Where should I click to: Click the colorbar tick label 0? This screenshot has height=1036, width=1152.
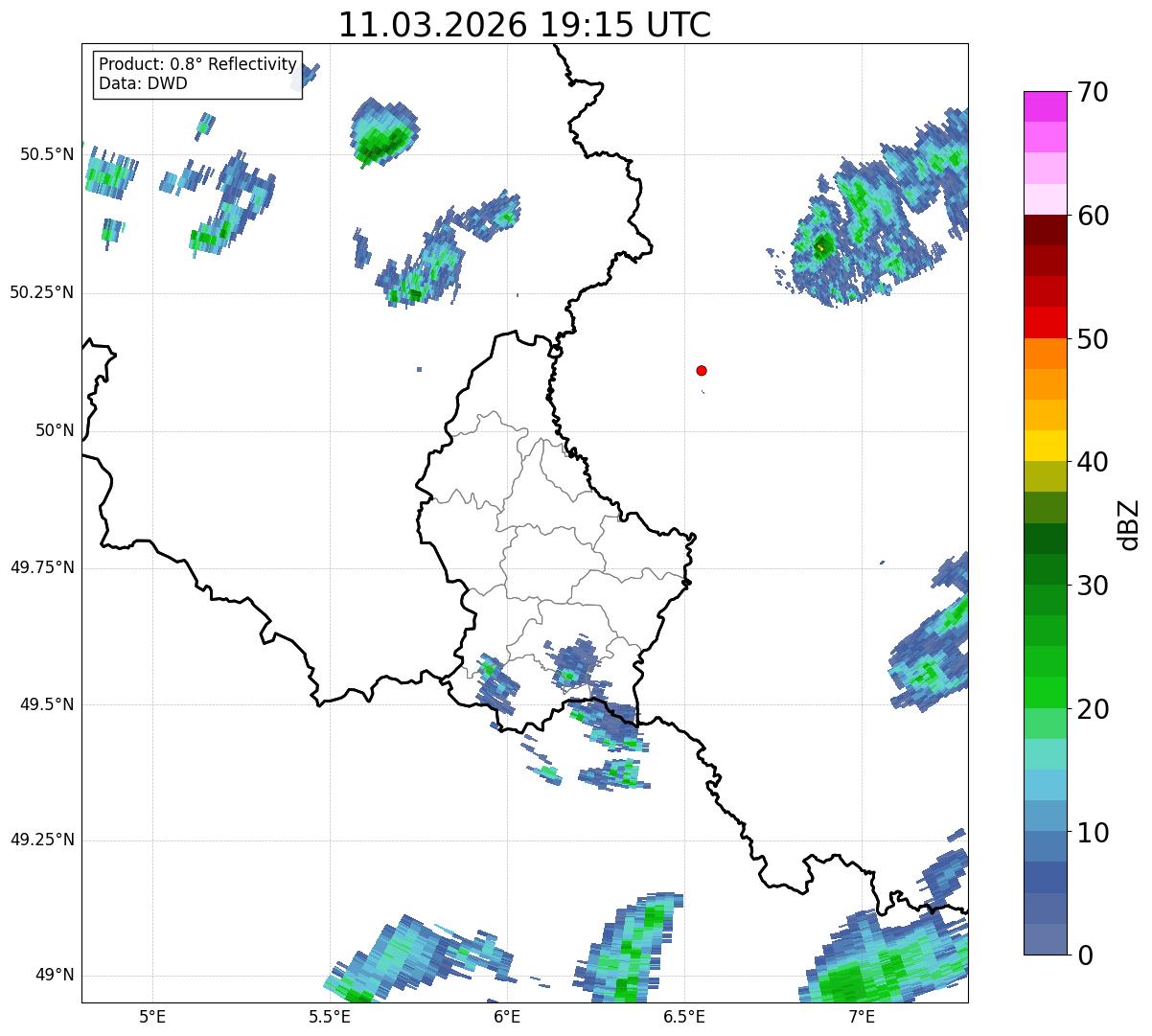click(1084, 955)
